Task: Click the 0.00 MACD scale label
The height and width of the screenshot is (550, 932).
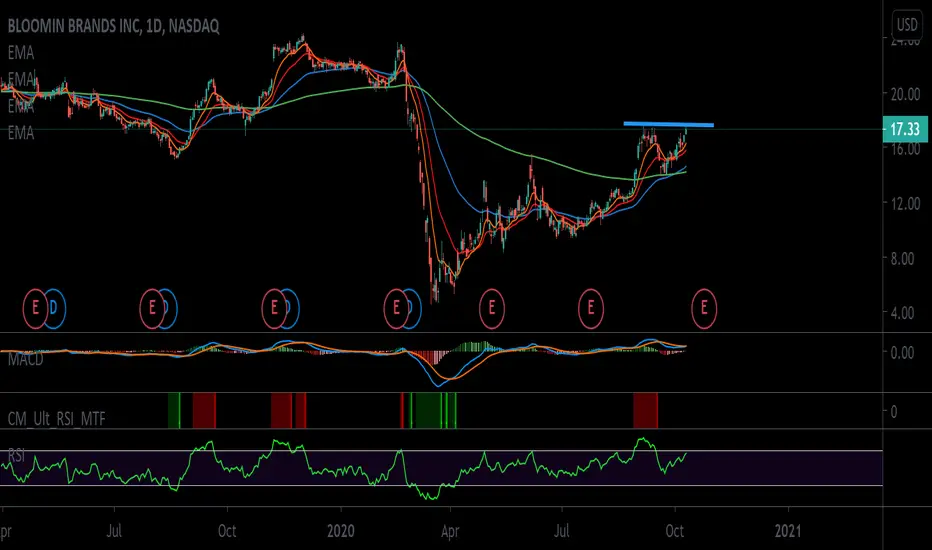Action: click(902, 353)
